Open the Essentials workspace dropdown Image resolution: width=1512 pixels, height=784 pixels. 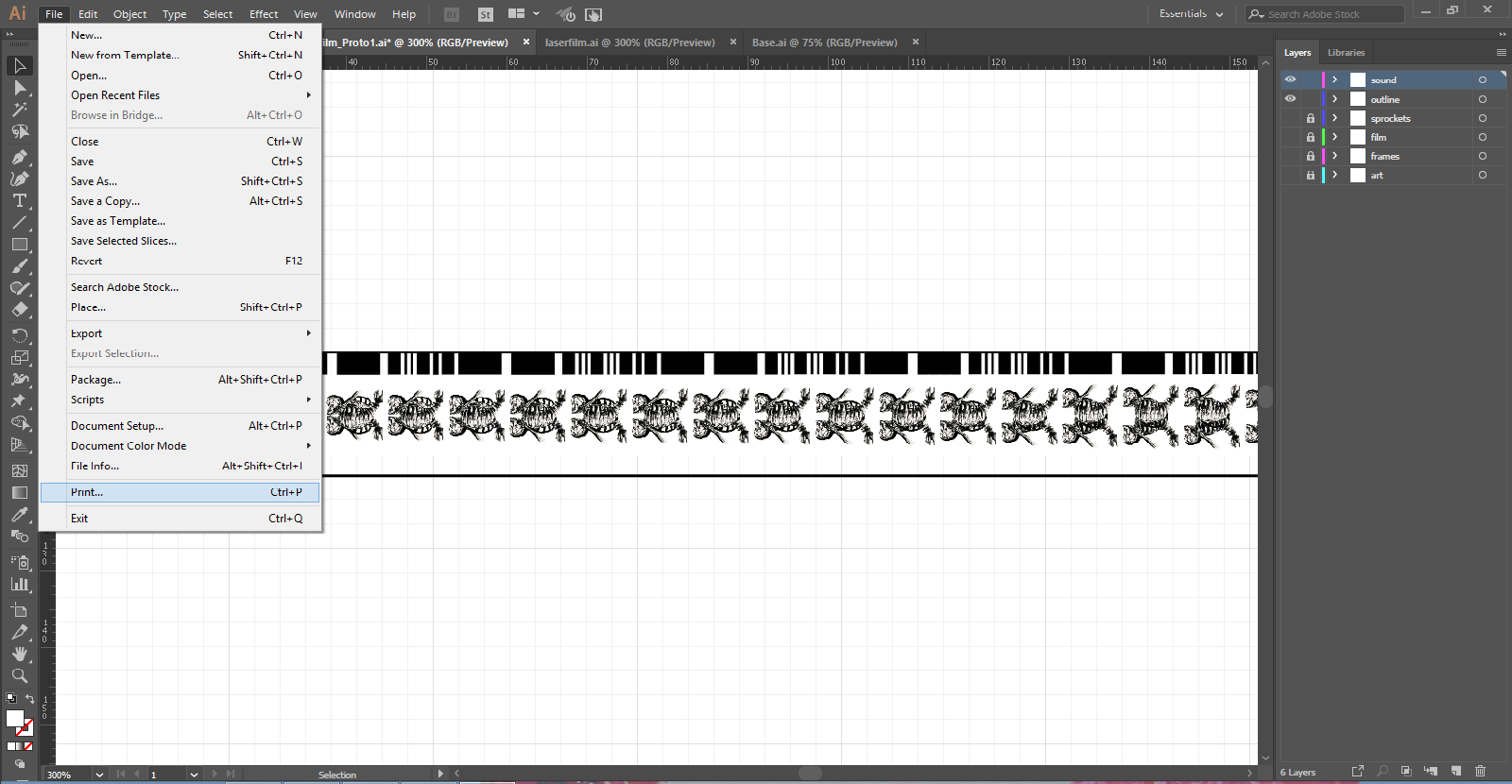[x=1191, y=14]
